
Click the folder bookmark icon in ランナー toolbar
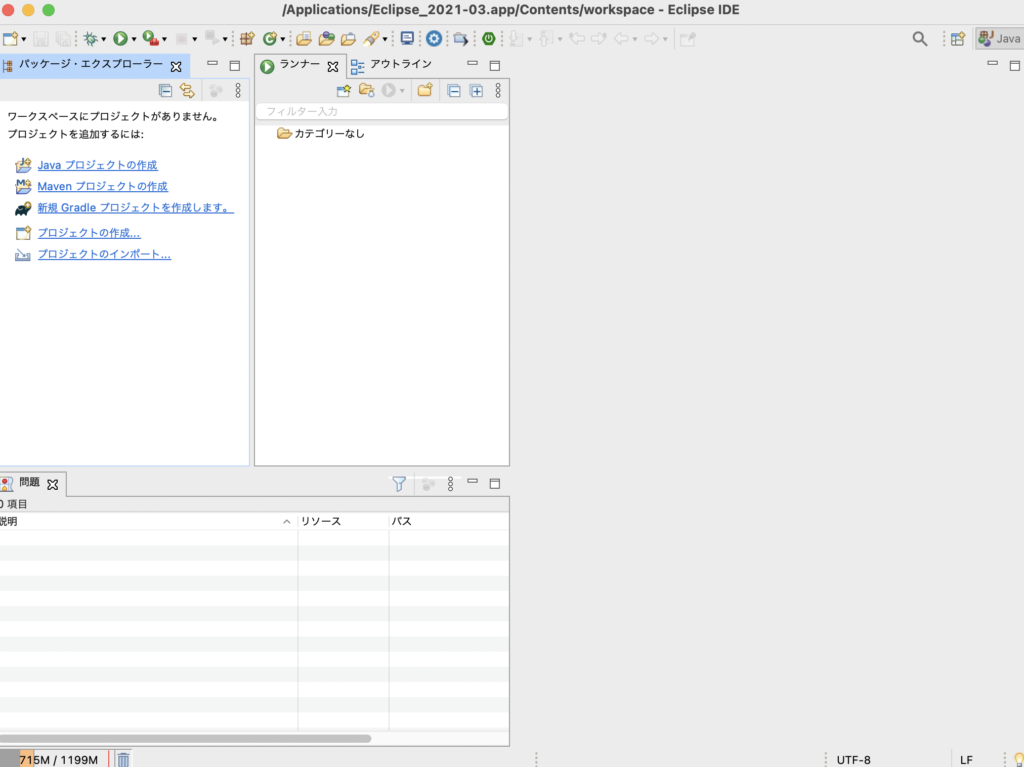[366, 90]
